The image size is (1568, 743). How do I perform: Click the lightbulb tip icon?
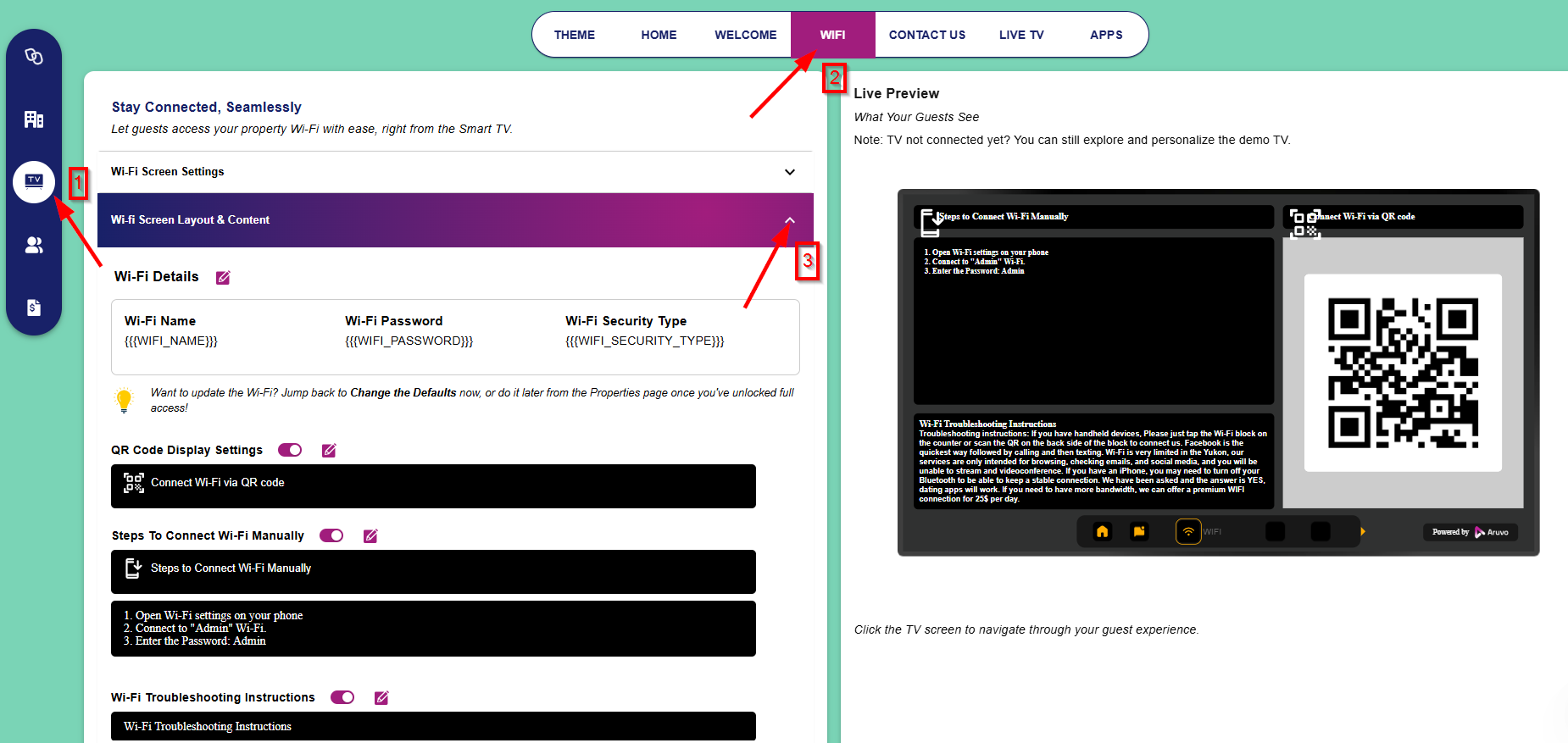125,400
